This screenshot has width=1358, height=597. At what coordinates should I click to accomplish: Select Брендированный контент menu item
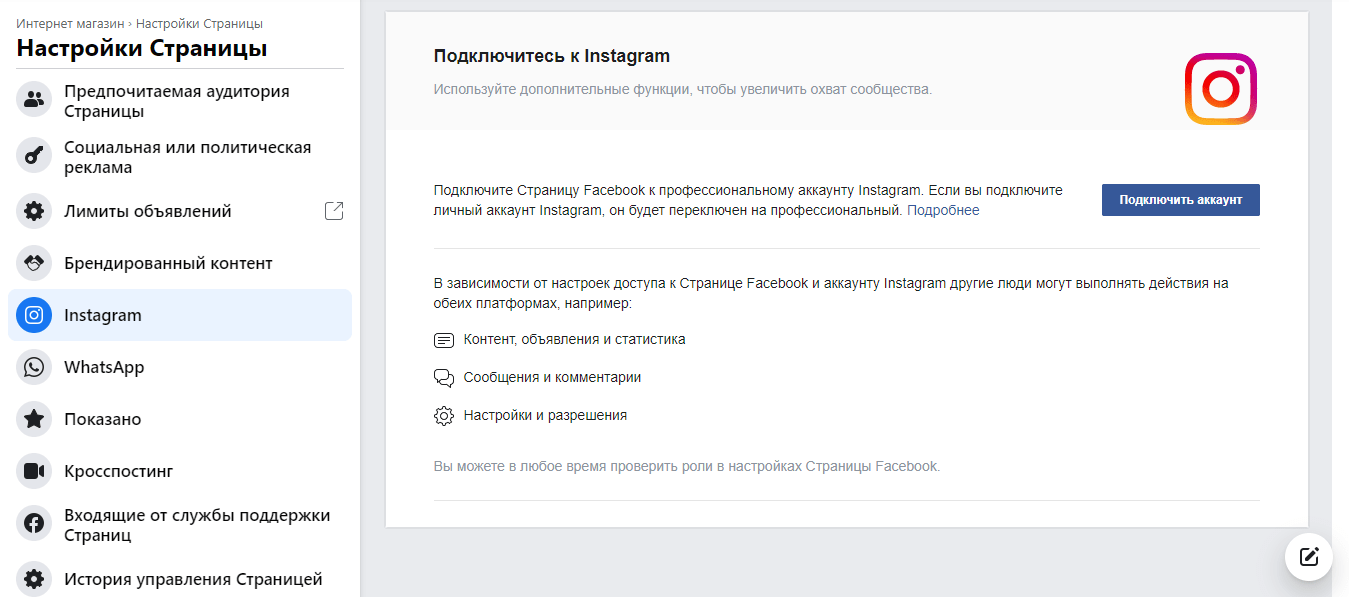(x=180, y=263)
